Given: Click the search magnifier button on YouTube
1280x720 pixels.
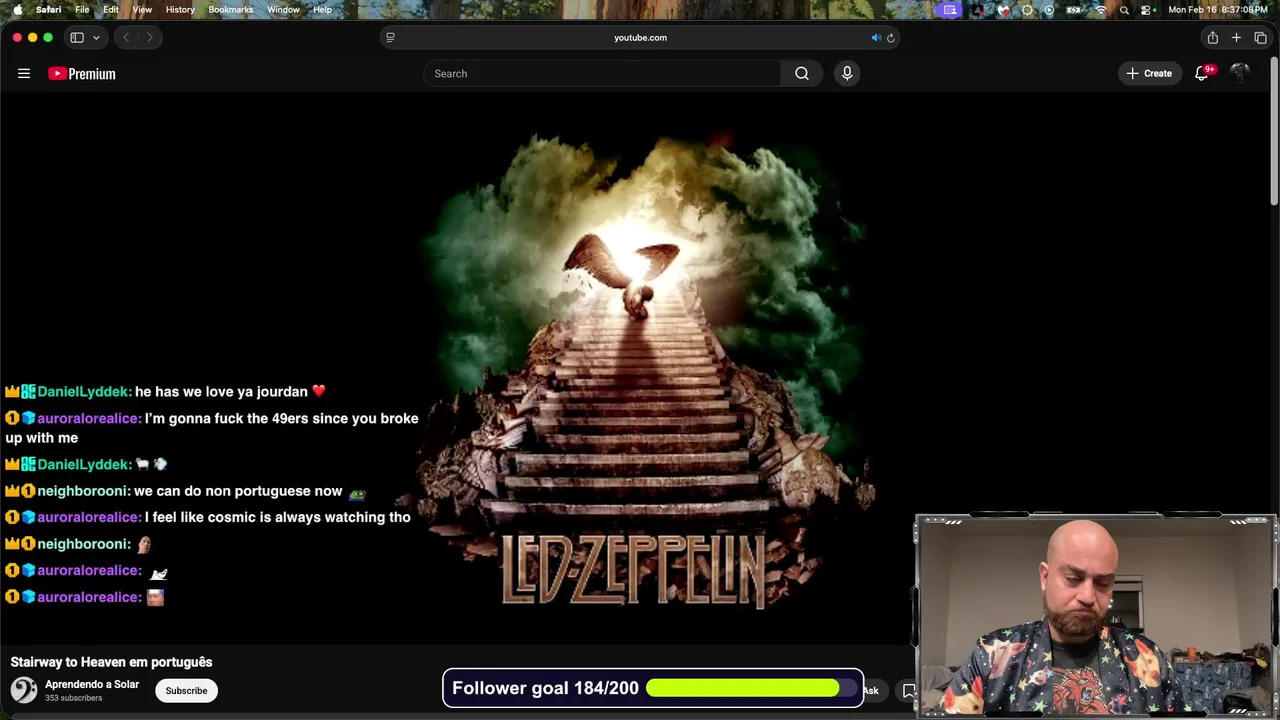Looking at the screenshot, I should coord(802,73).
